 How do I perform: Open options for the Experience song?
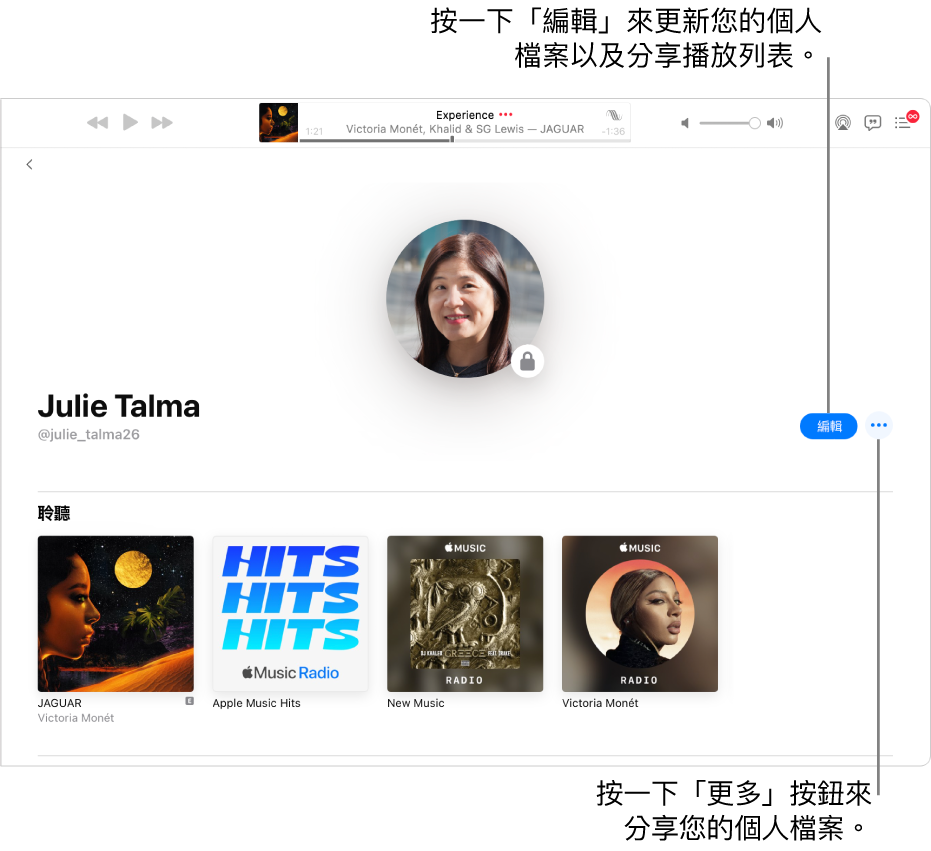pos(504,115)
